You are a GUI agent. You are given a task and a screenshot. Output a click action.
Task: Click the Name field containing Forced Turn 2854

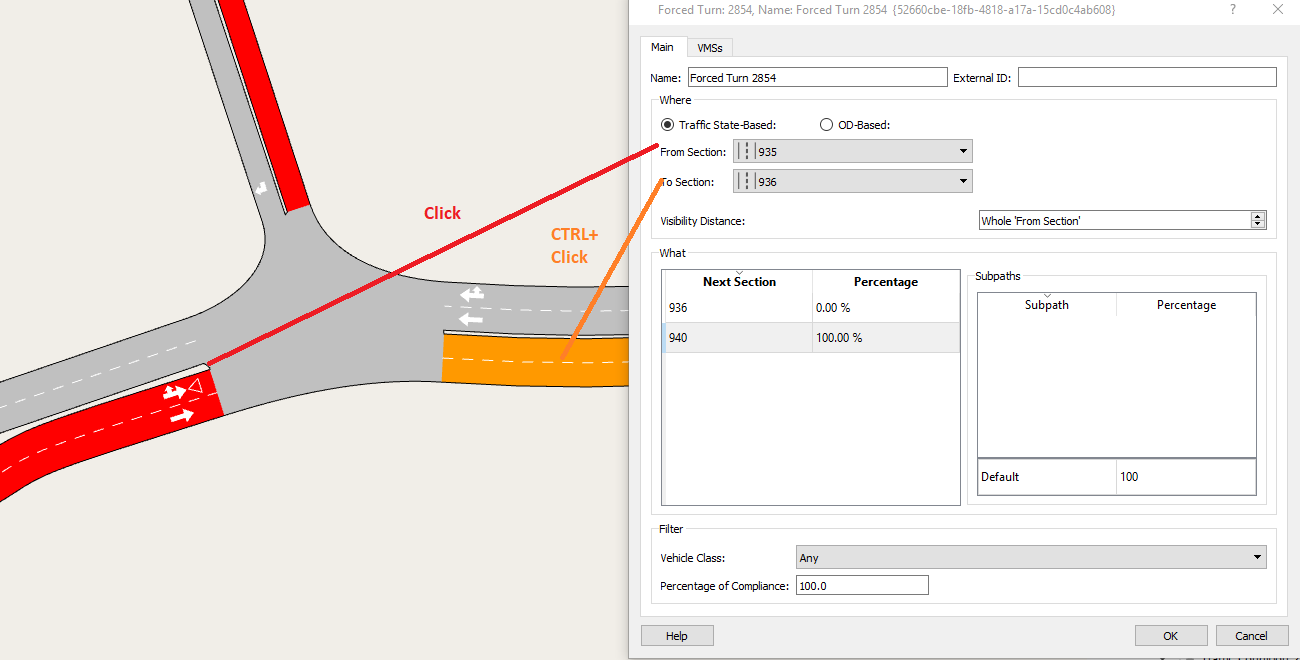pos(817,77)
